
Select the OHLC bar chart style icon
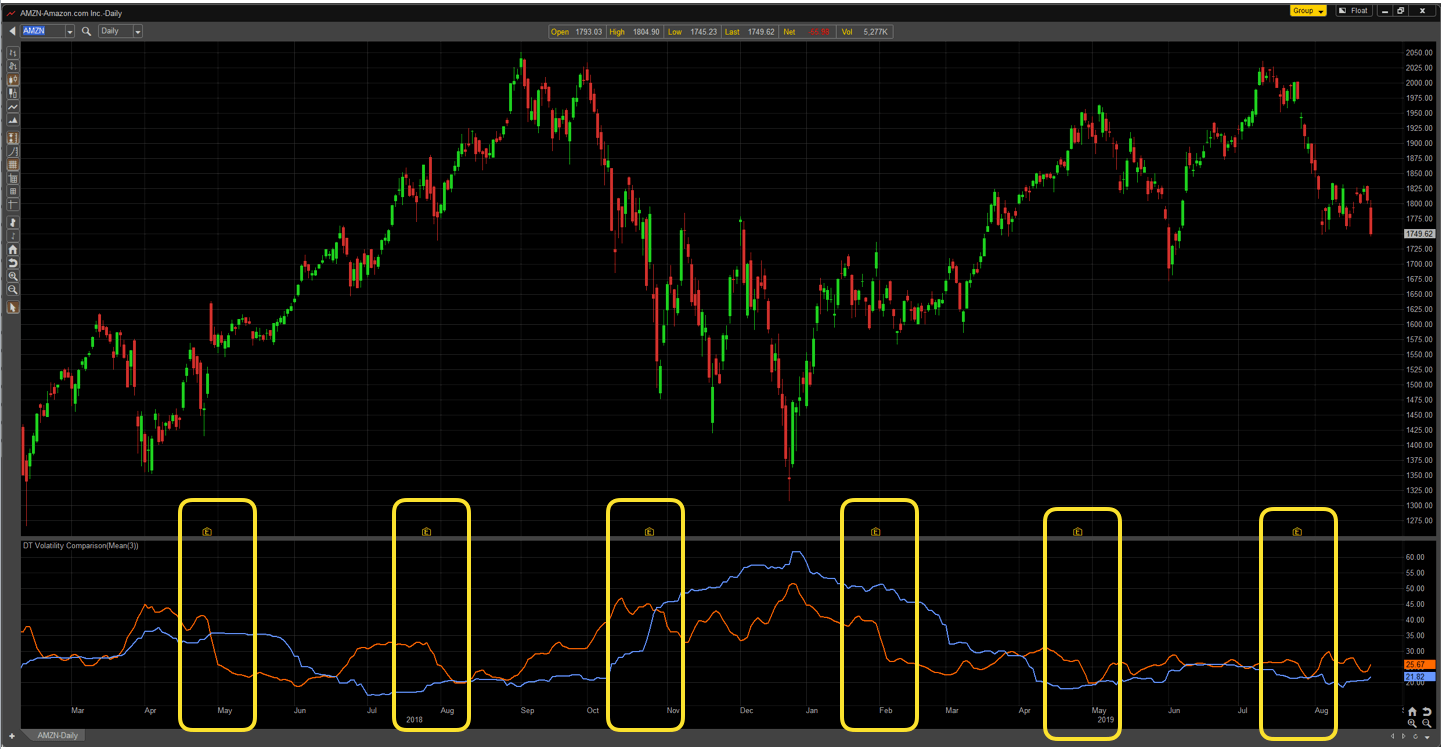(x=13, y=52)
